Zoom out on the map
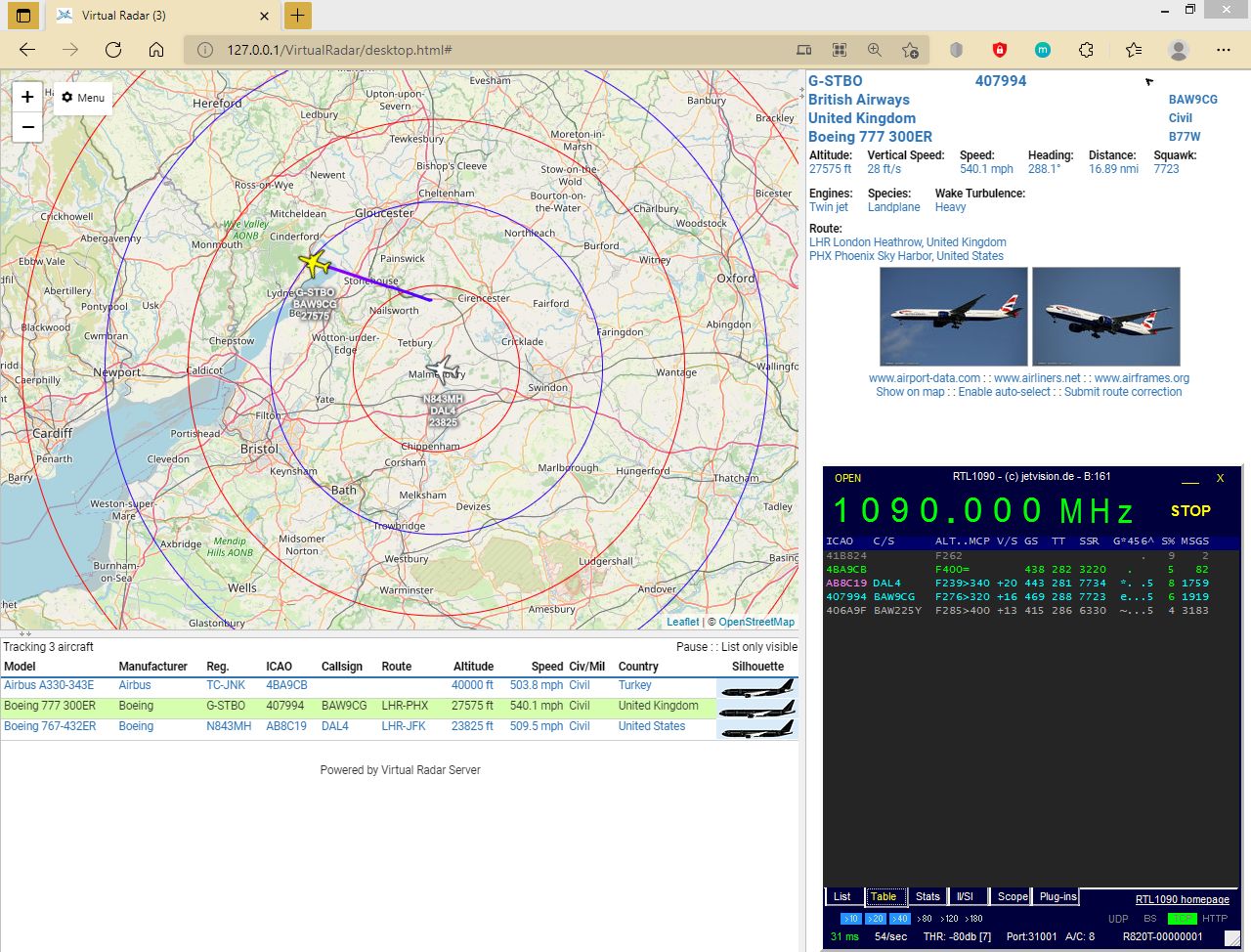Screen dimensions: 1251x952 (x=27, y=127)
